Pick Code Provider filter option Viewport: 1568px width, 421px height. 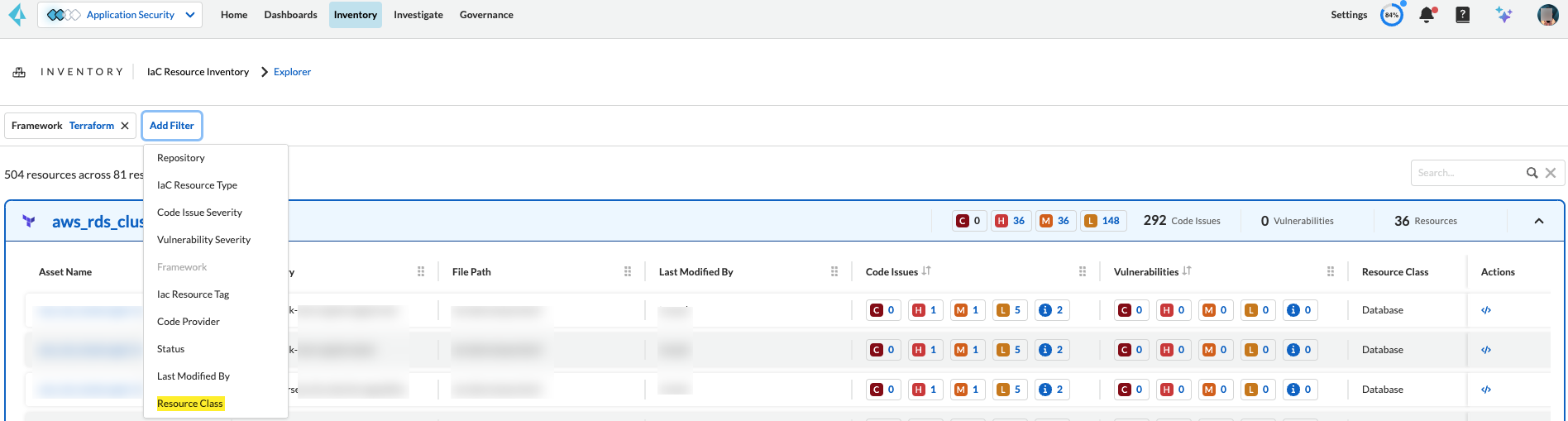pos(216,322)
